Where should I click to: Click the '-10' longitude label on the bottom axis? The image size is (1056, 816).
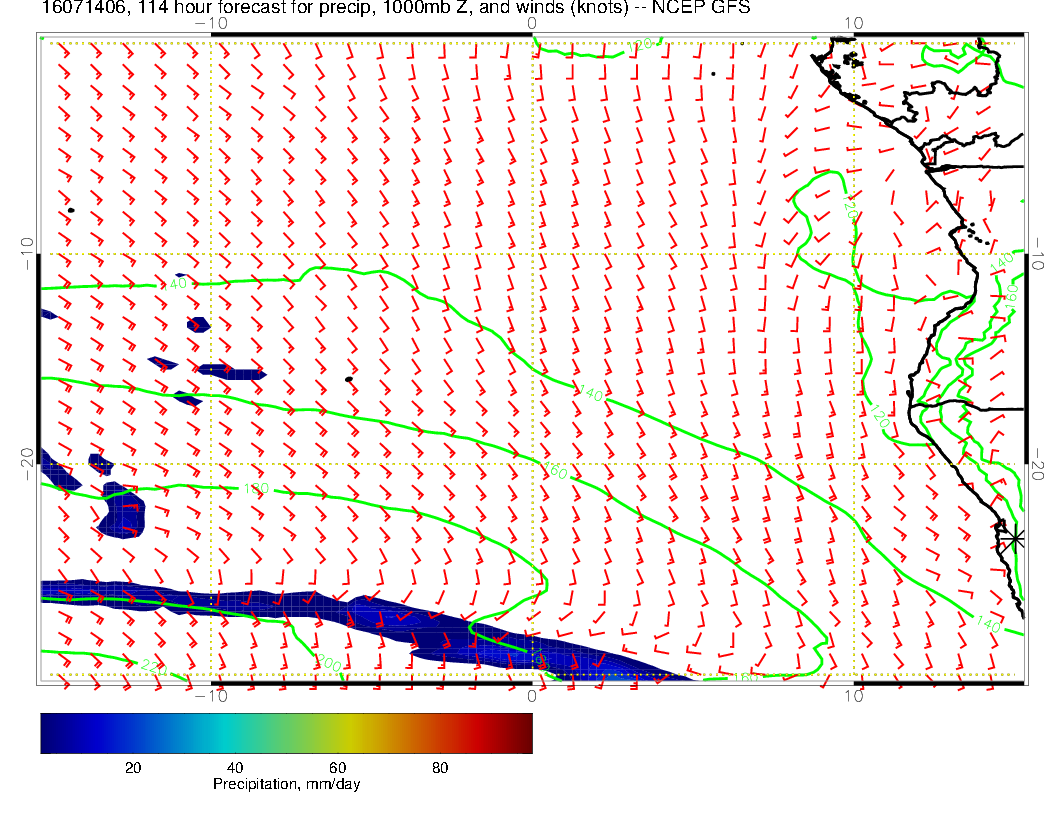point(211,696)
